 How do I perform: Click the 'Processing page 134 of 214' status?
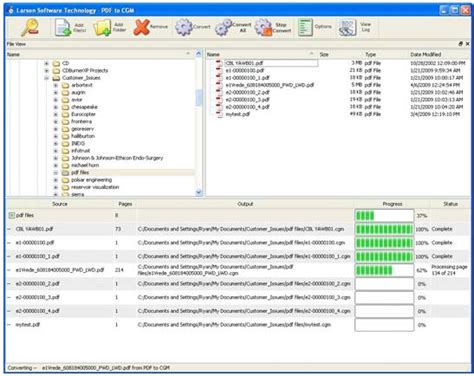[449, 270]
